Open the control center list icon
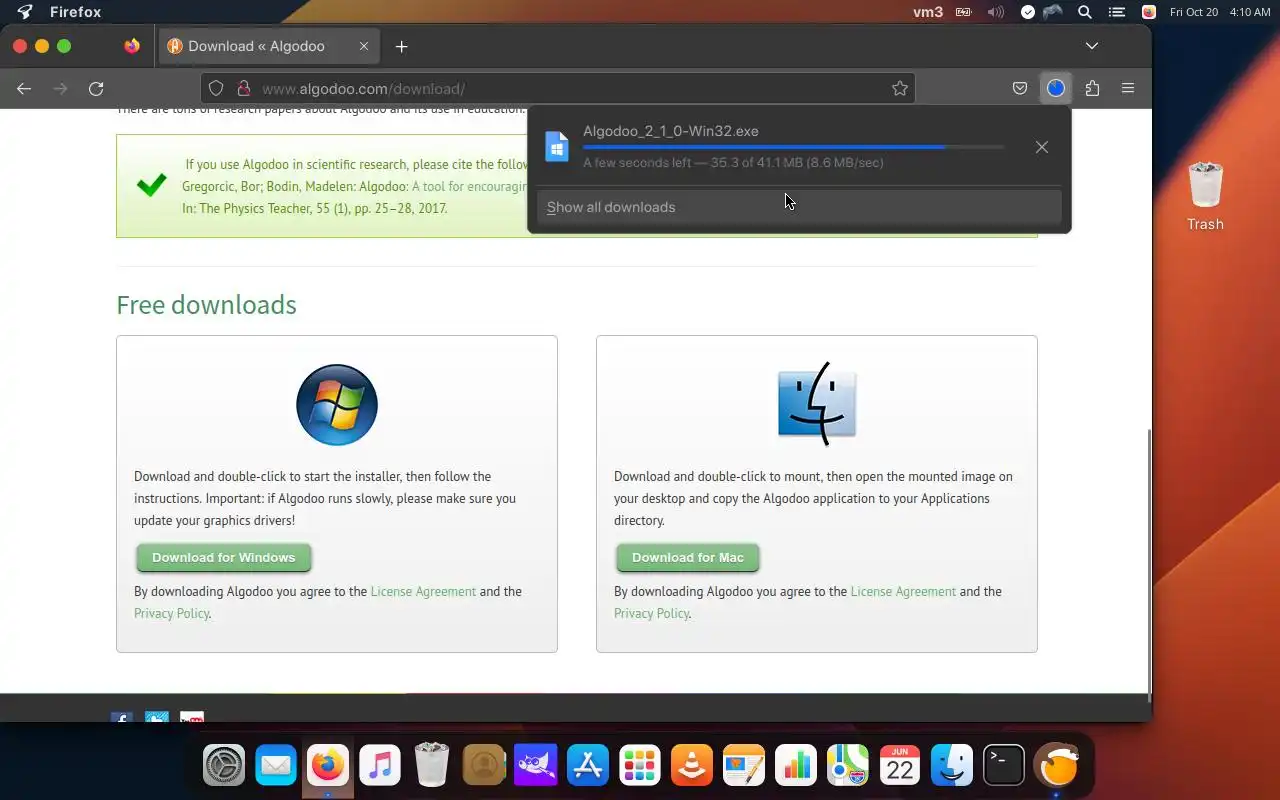Viewport: 1280px width, 800px height. pos(1117,12)
